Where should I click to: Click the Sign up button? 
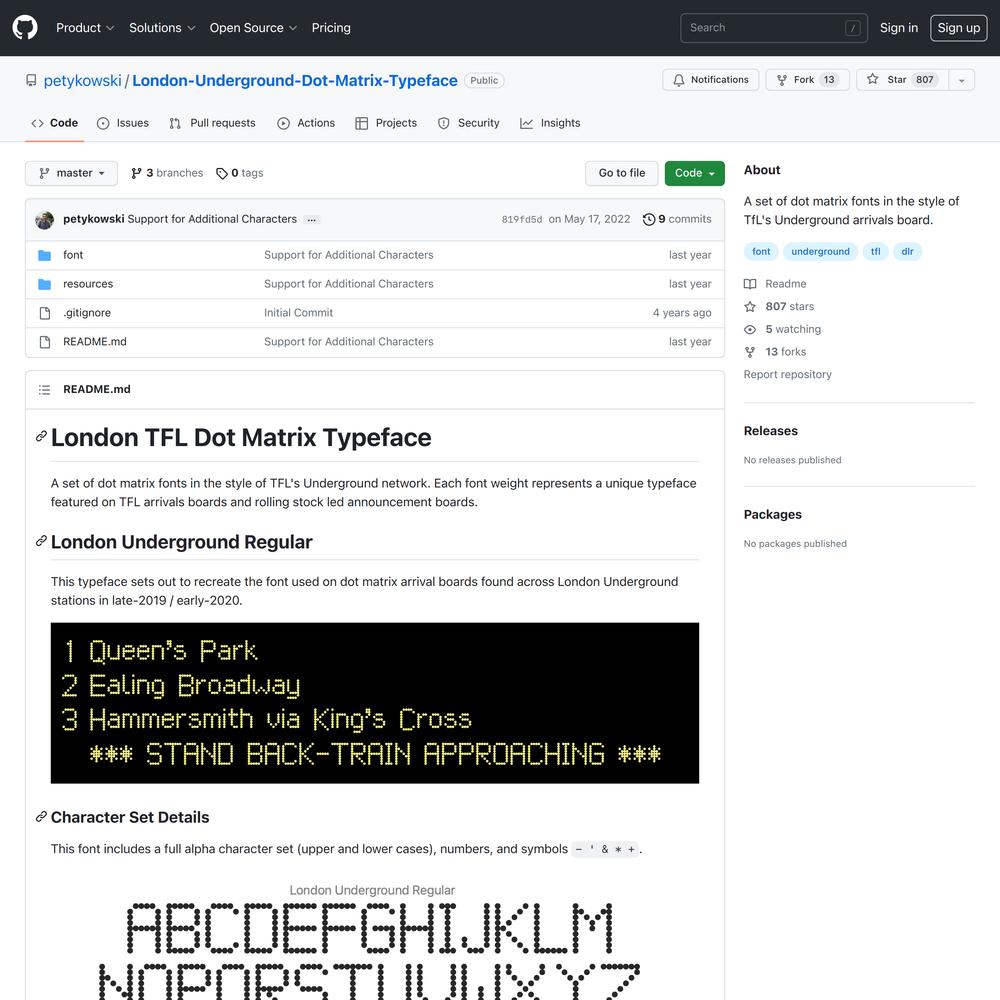[x=959, y=28]
